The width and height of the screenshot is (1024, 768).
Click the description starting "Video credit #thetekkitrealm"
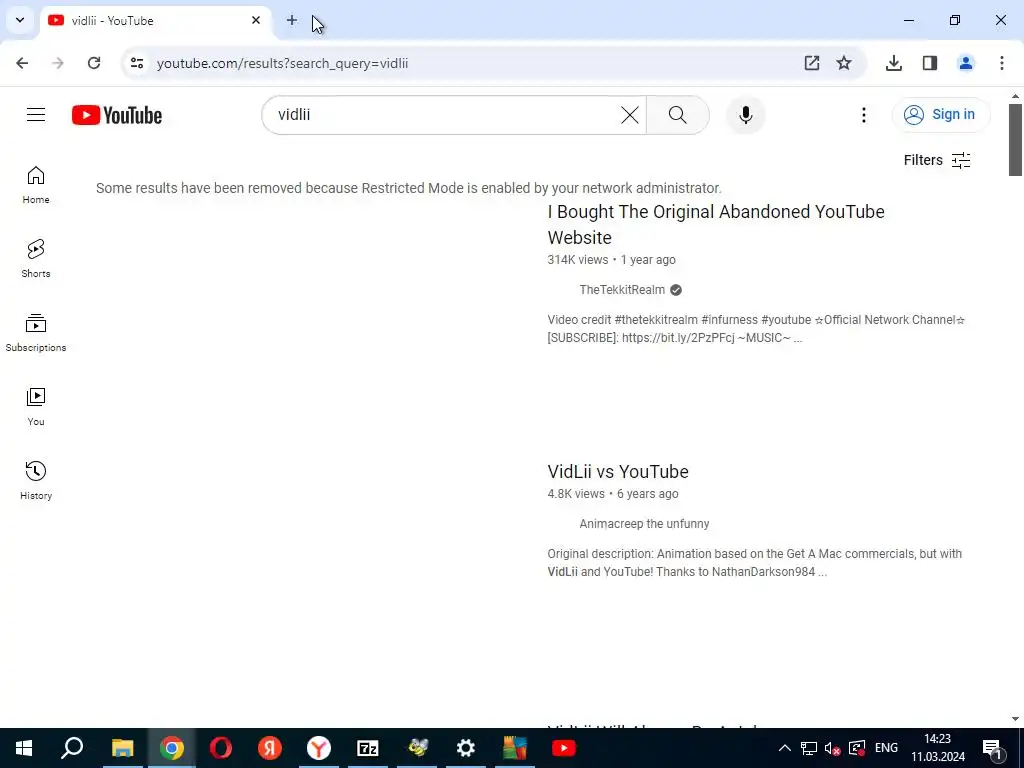[756, 328]
